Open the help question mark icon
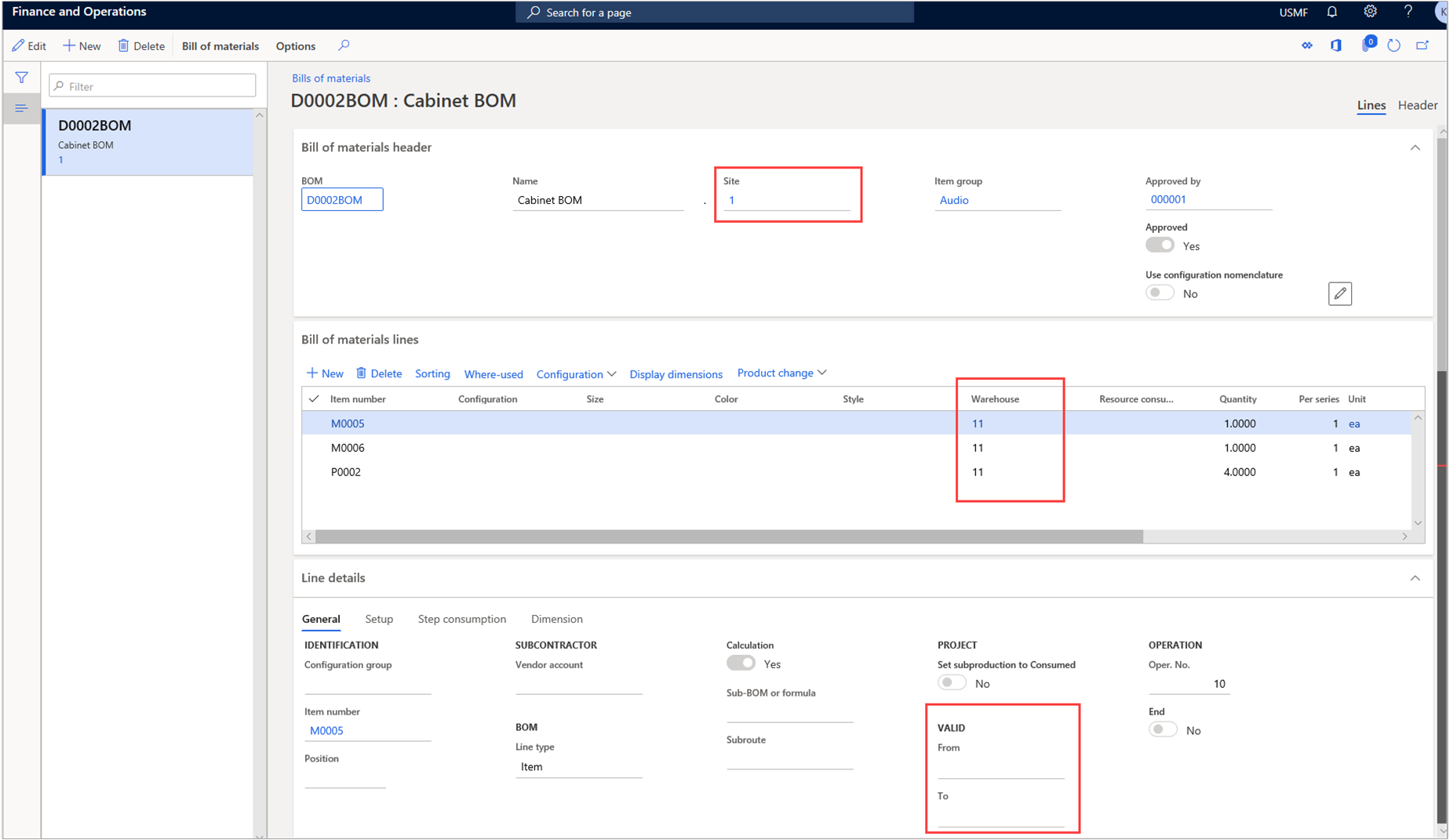1450x840 pixels. (x=1408, y=12)
